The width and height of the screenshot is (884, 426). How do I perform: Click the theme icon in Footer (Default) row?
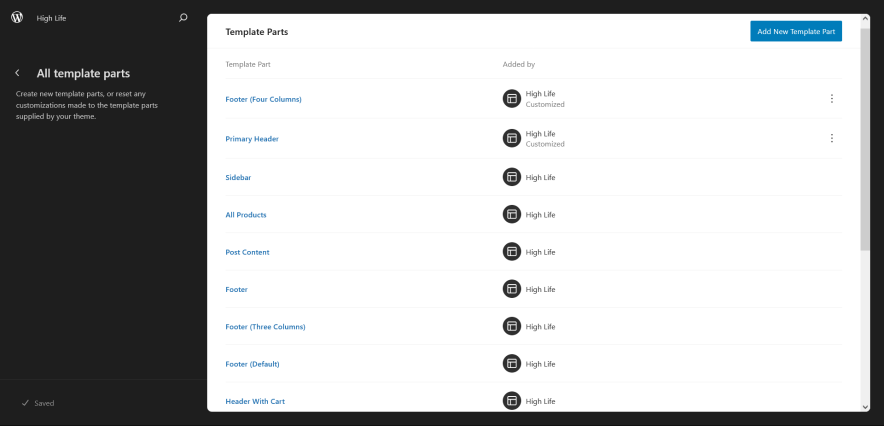pos(512,364)
